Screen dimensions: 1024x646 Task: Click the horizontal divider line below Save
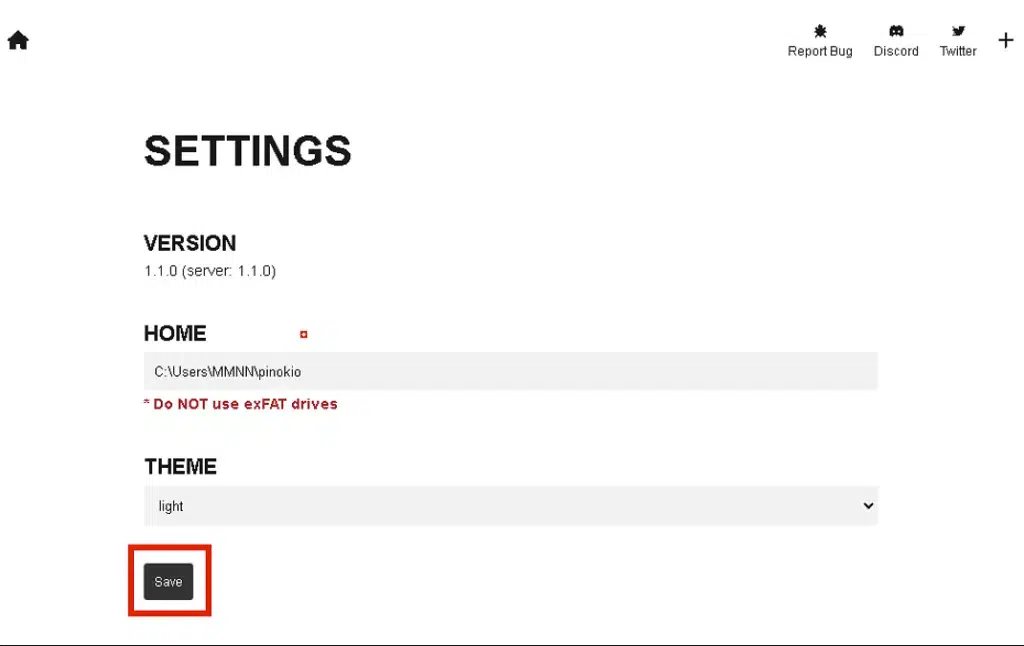(512, 644)
